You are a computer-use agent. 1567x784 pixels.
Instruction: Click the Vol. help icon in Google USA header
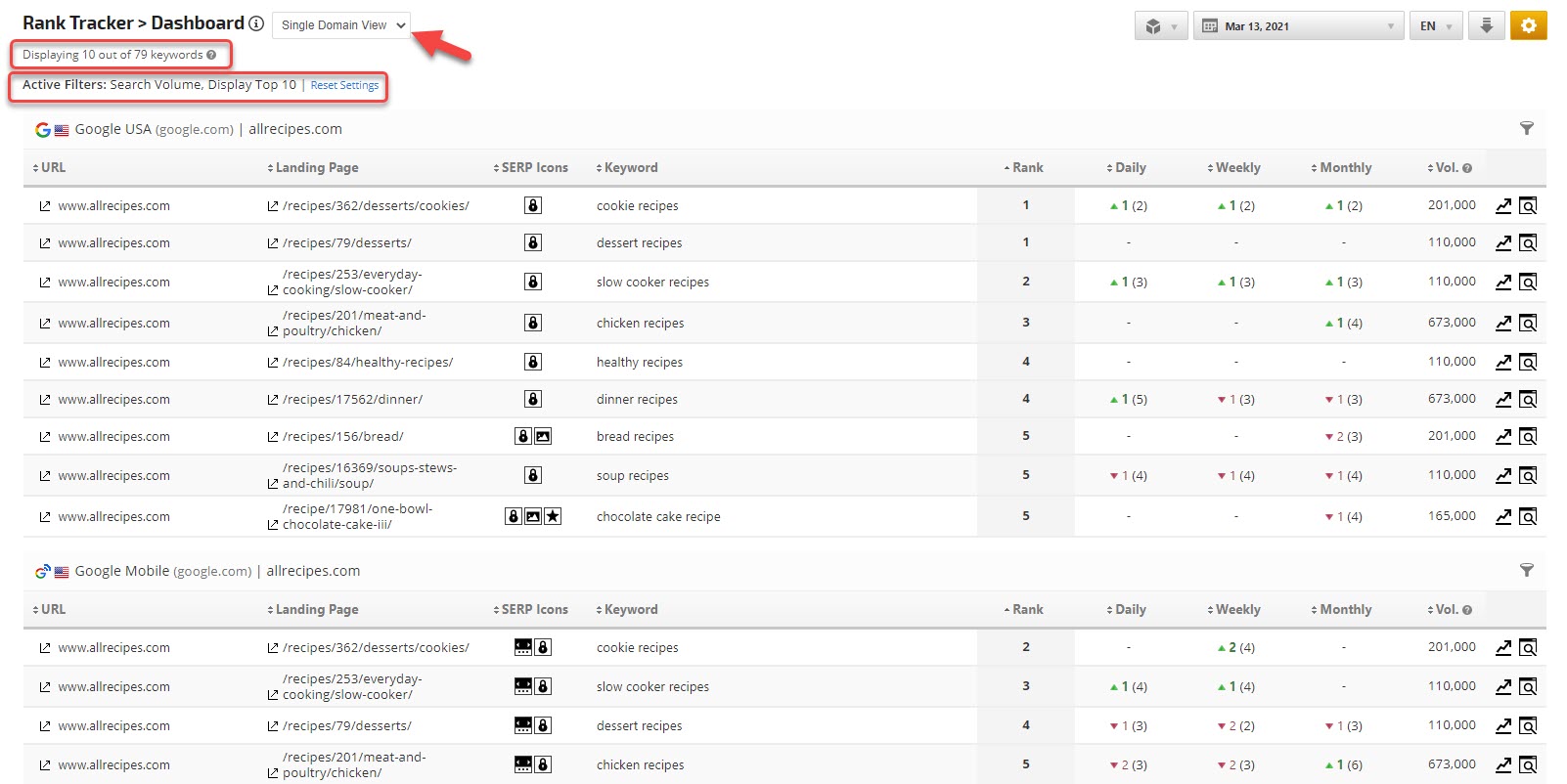1467,168
